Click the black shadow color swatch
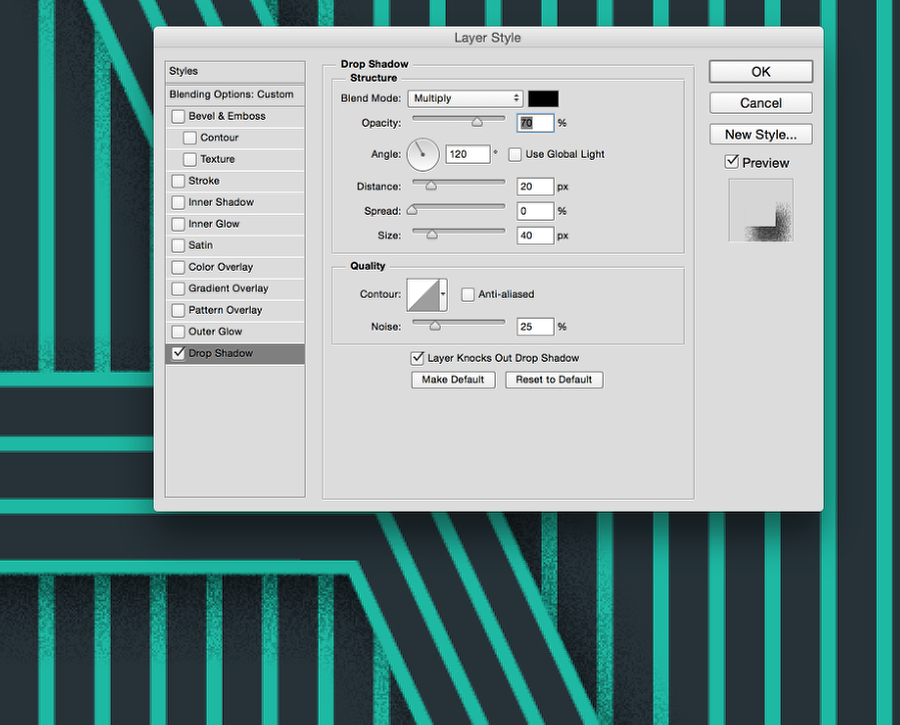Image resolution: width=900 pixels, height=725 pixels. [543, 98]
